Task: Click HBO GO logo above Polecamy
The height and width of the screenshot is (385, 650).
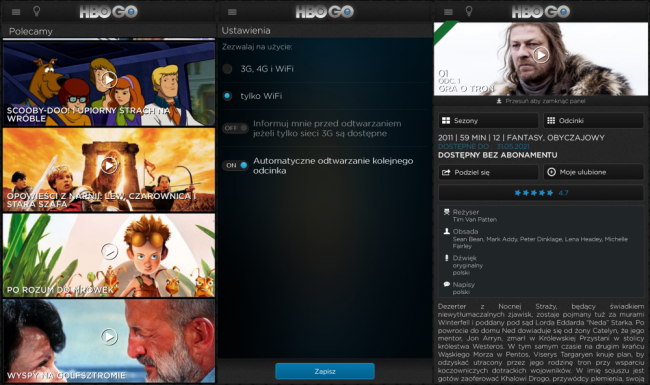Action: pyautogui.click(x=109, y=12)
